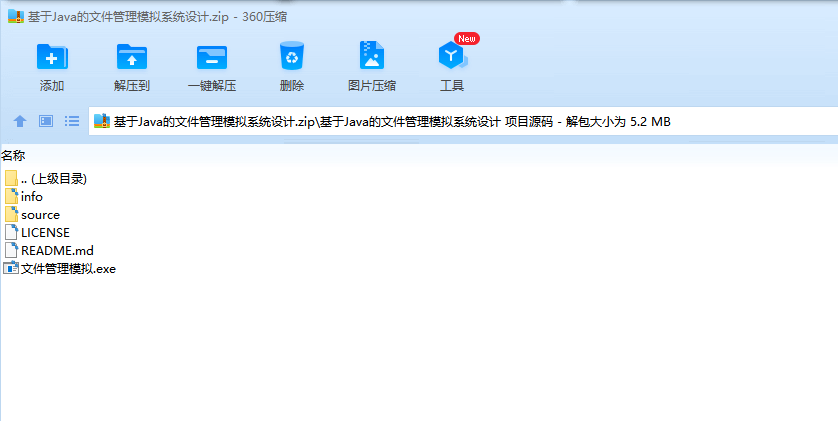Click the "README.md" file name
Image resolution: width=838 pixels, height=421 pixels.
57,251
